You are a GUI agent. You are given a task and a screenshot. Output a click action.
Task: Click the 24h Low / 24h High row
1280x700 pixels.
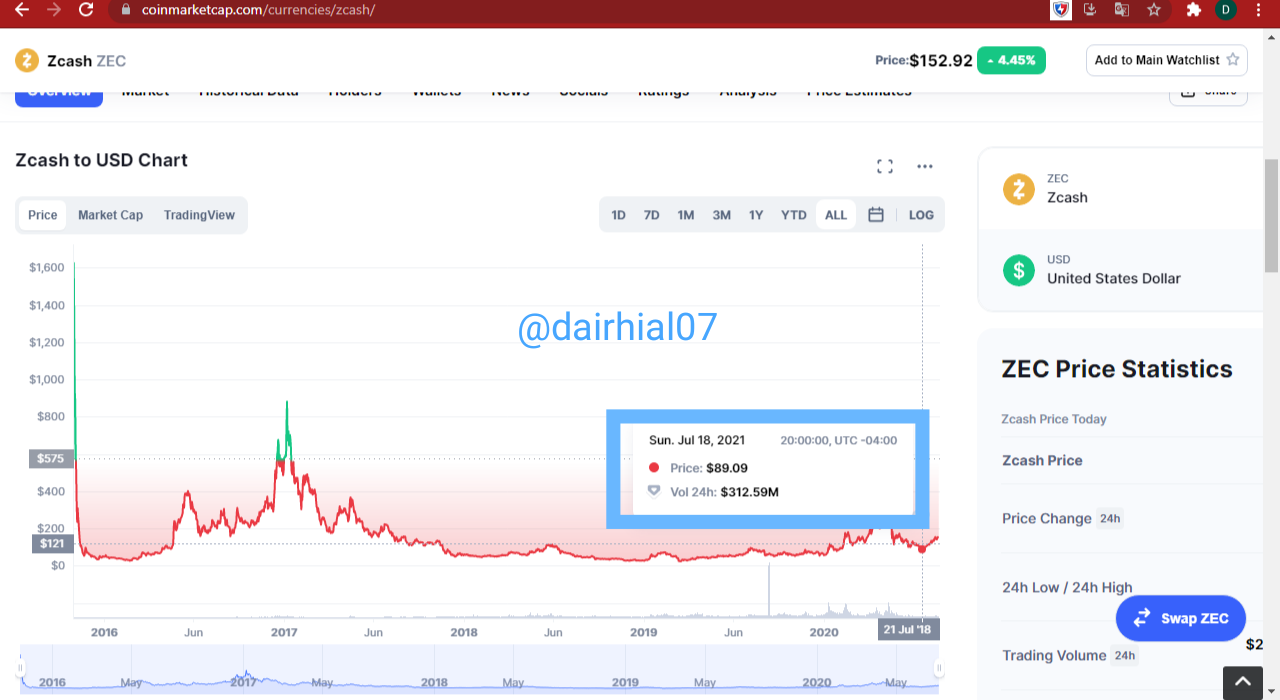click(1067, 587)
